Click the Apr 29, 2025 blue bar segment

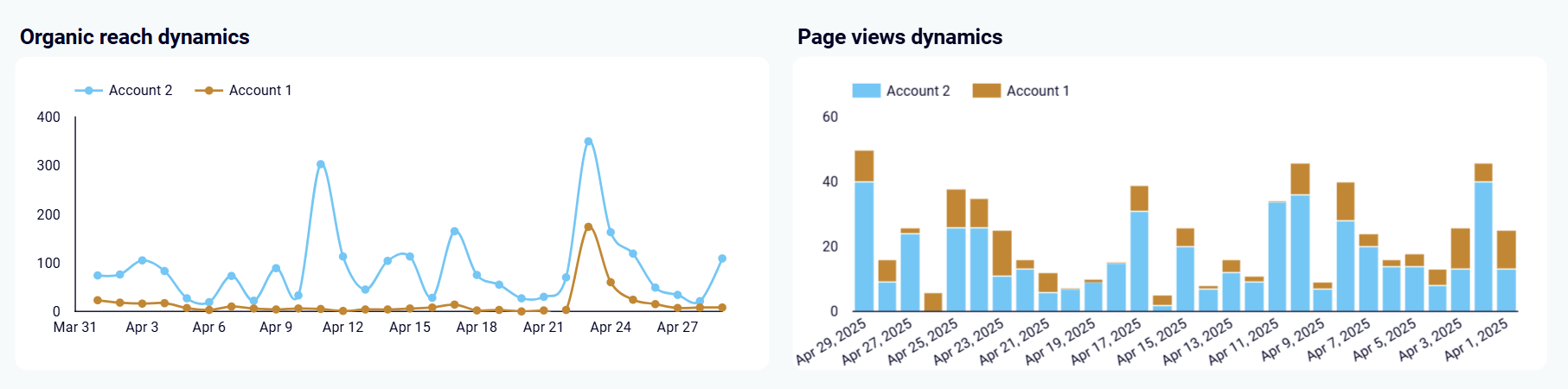(x=864, y=246)
